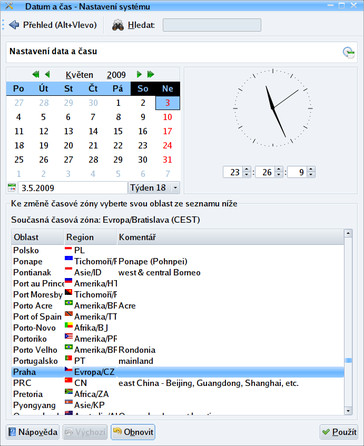Select the Portoriko row

click(x=178, y=339)
